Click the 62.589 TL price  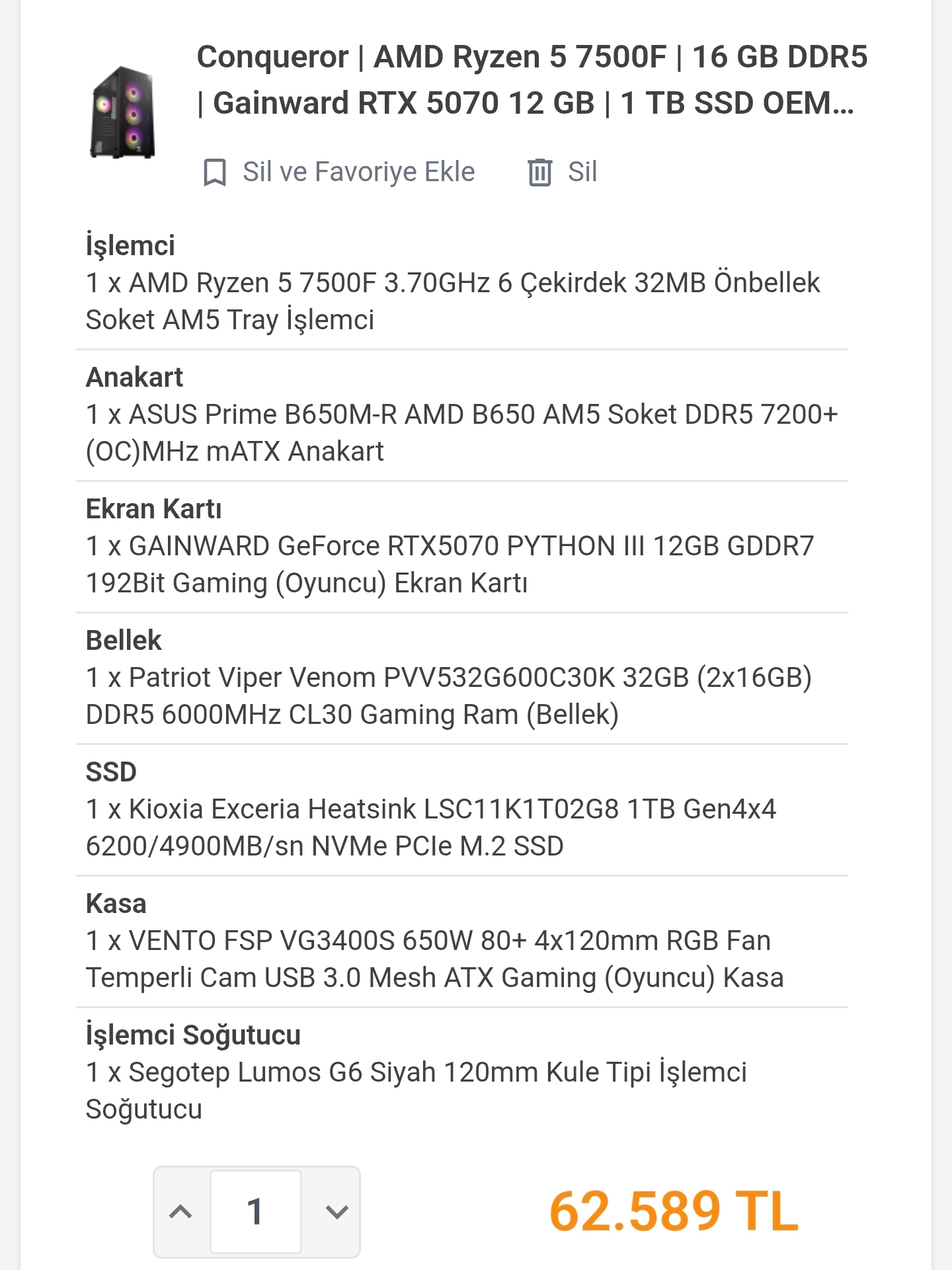(674, 1211)
